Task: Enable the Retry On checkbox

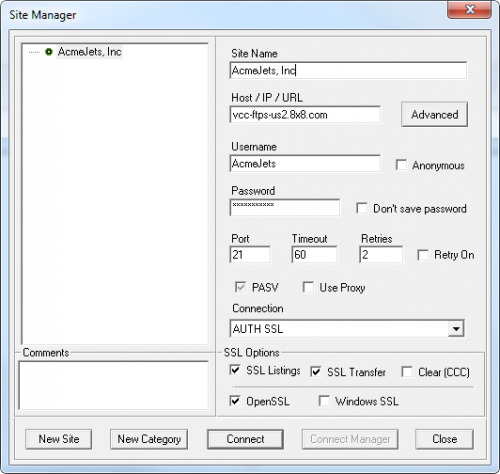Action: coord(423,255)
